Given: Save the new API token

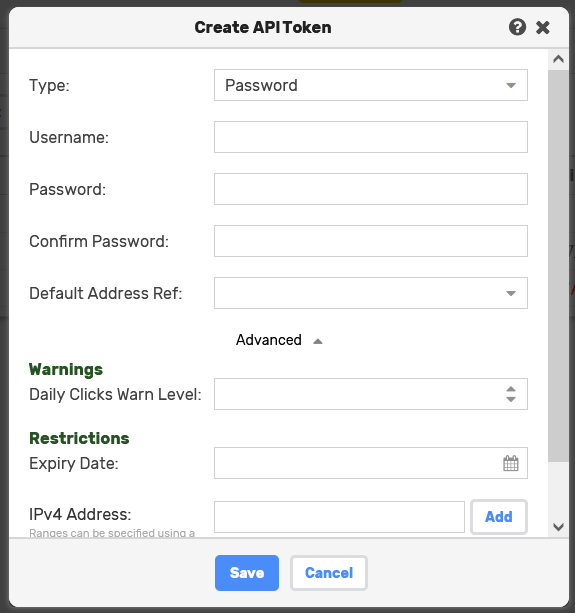Looking at the screenshot, I should 247,573.
